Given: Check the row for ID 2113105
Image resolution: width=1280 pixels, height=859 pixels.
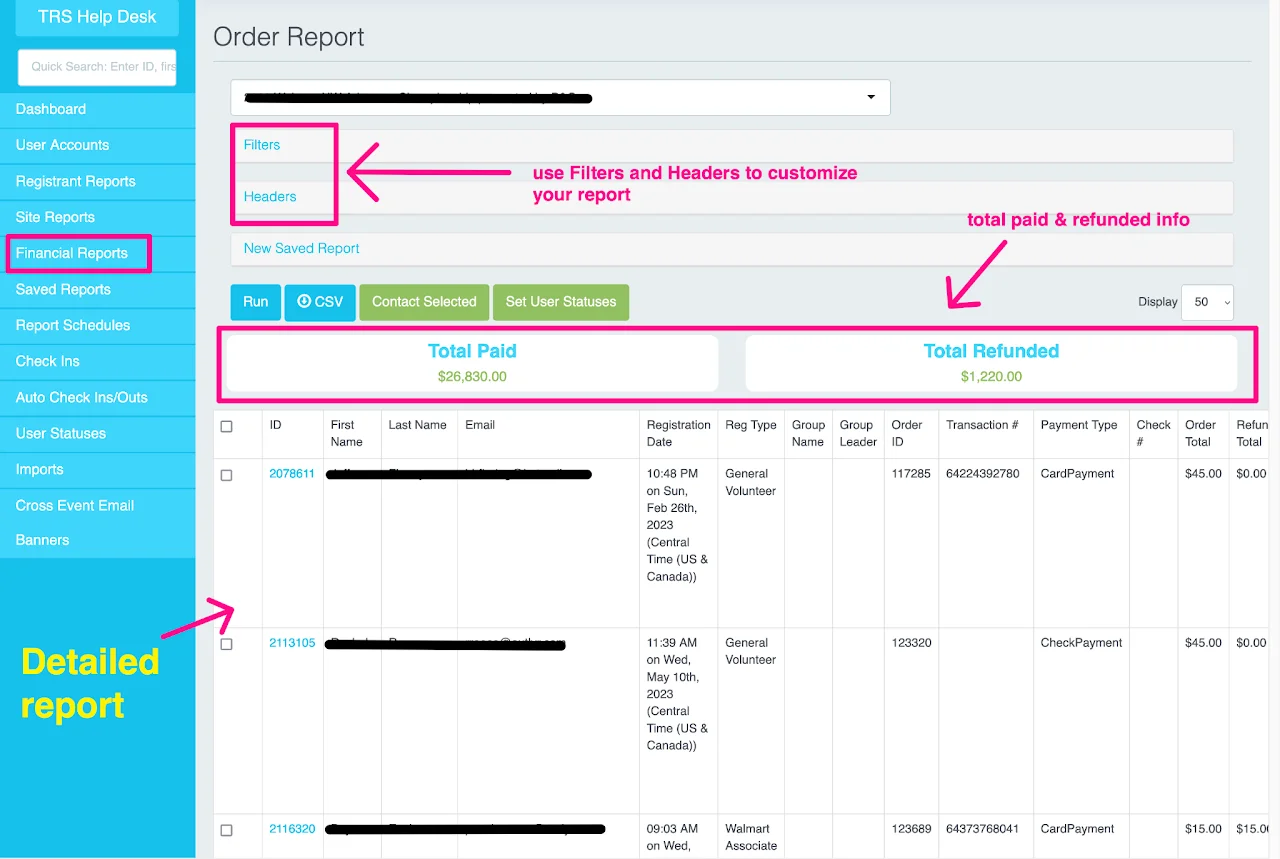Looking at the screenshot, I should 226,644.
